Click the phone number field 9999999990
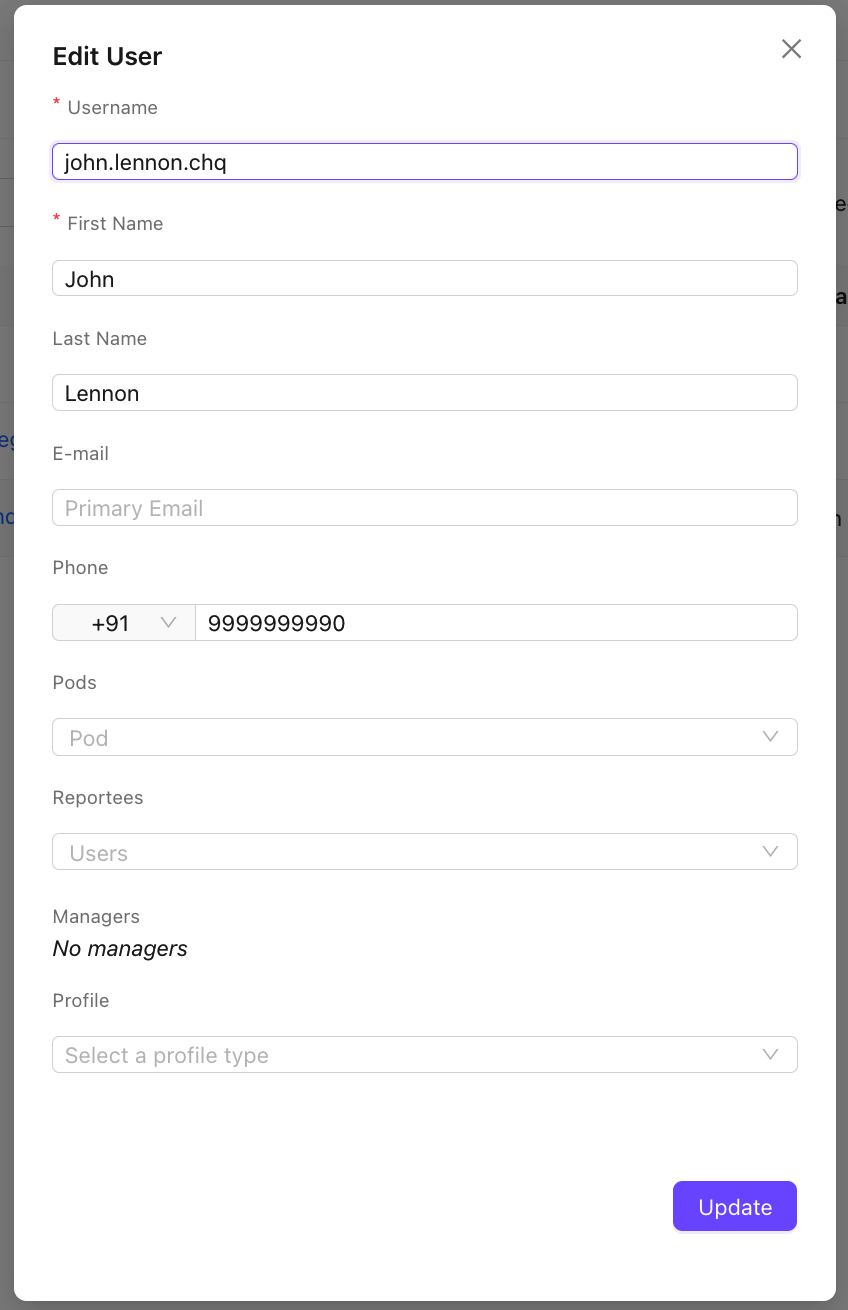Viewport: 848px width, 1310px height. (495, 623)
